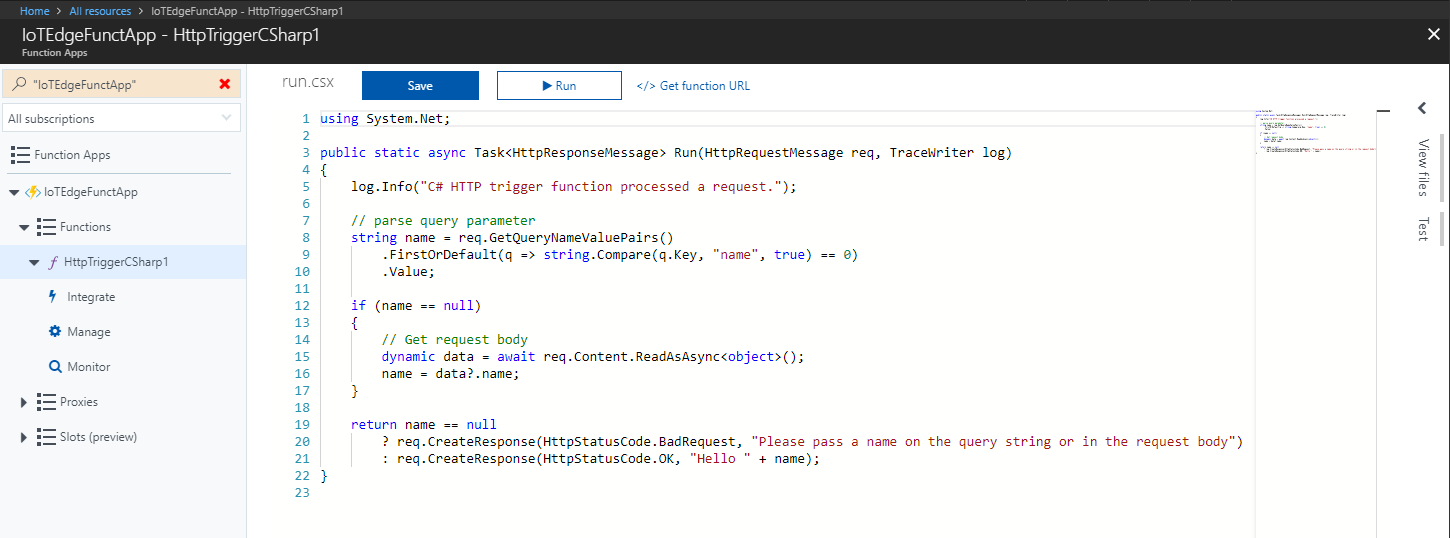This screenshot has width=1450, height=538.
Task: Click line number 3 in the gutter
Action: tap(305, 153)
